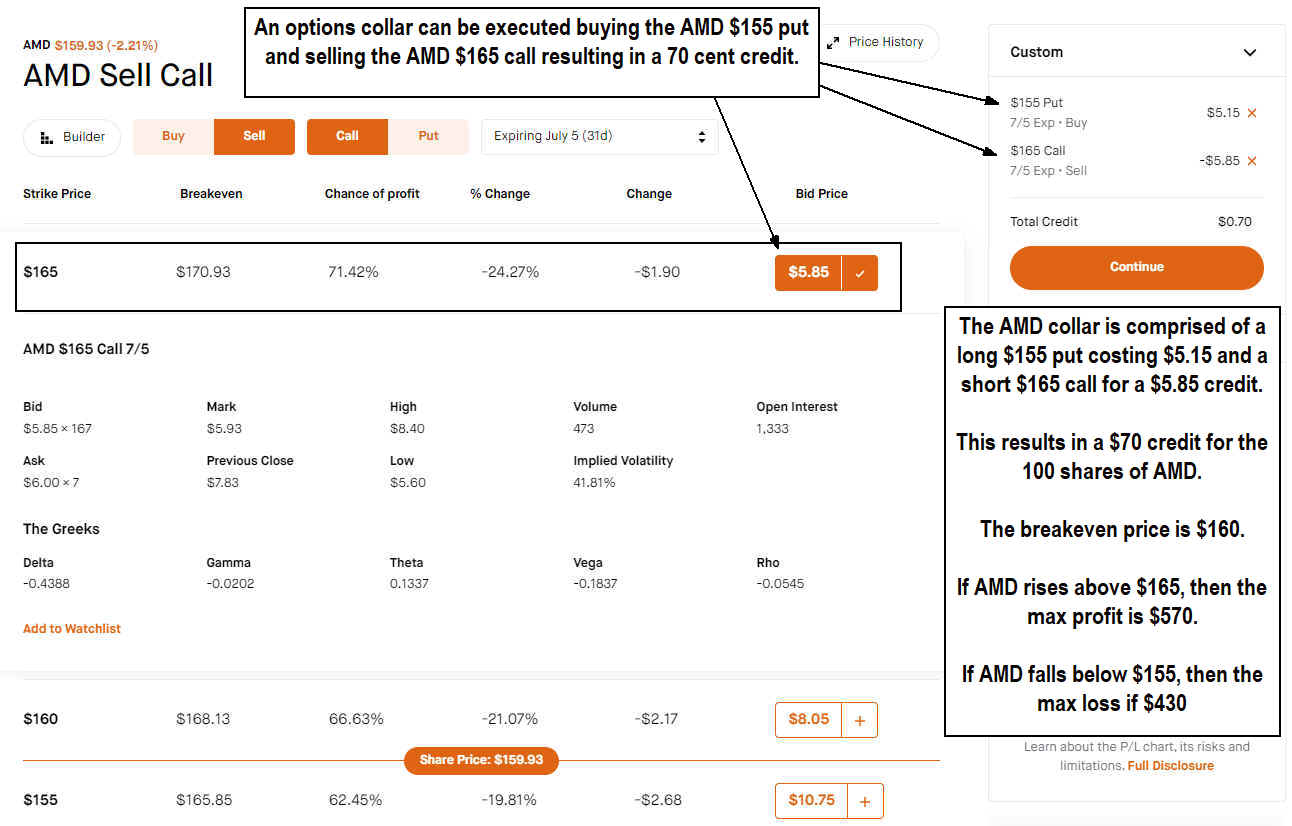The image size is (1292, 826).
Task: Add the $160 strike with plus icon
Action: [x=860, y=720]
